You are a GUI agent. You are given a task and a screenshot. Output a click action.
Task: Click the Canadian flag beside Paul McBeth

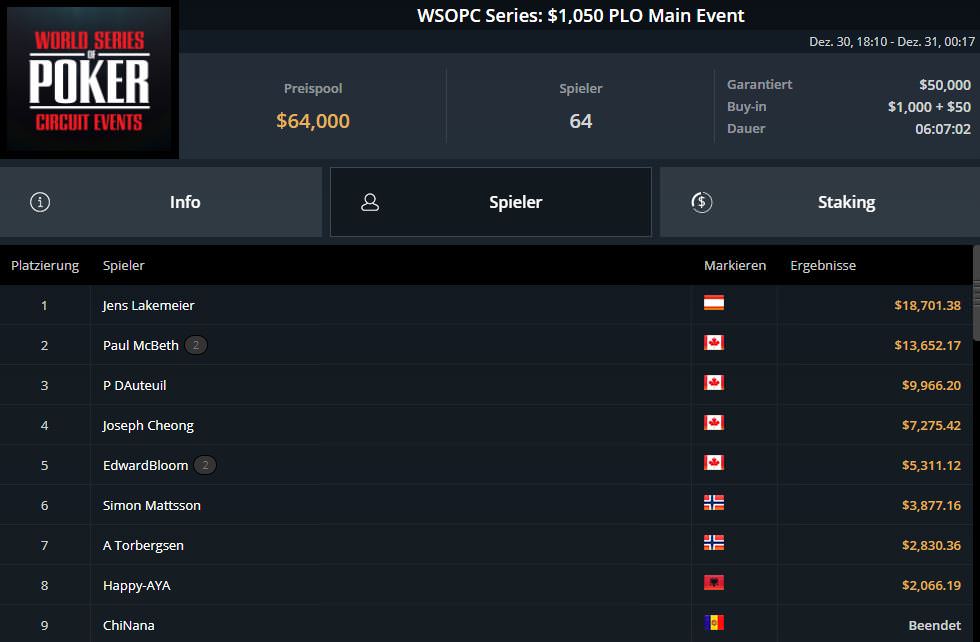(714, 343)
